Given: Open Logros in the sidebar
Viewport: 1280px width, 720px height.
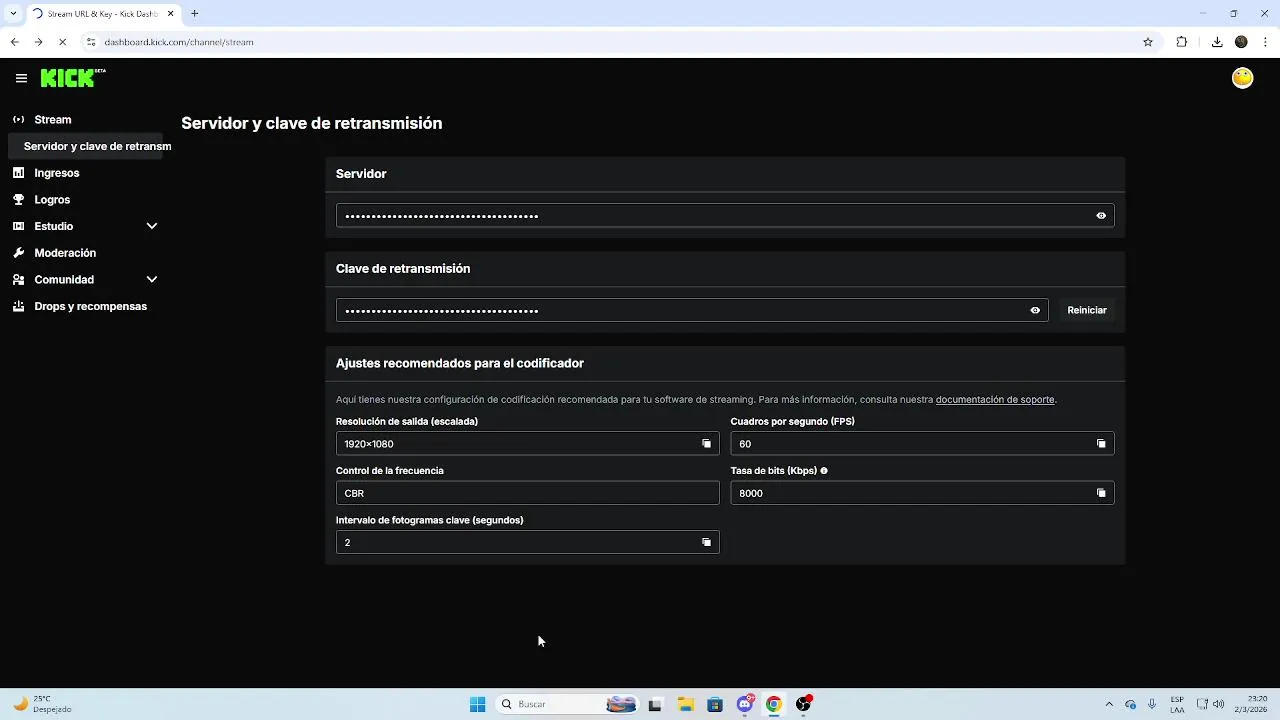Looking at the screenshot, I should click(52, 200).
